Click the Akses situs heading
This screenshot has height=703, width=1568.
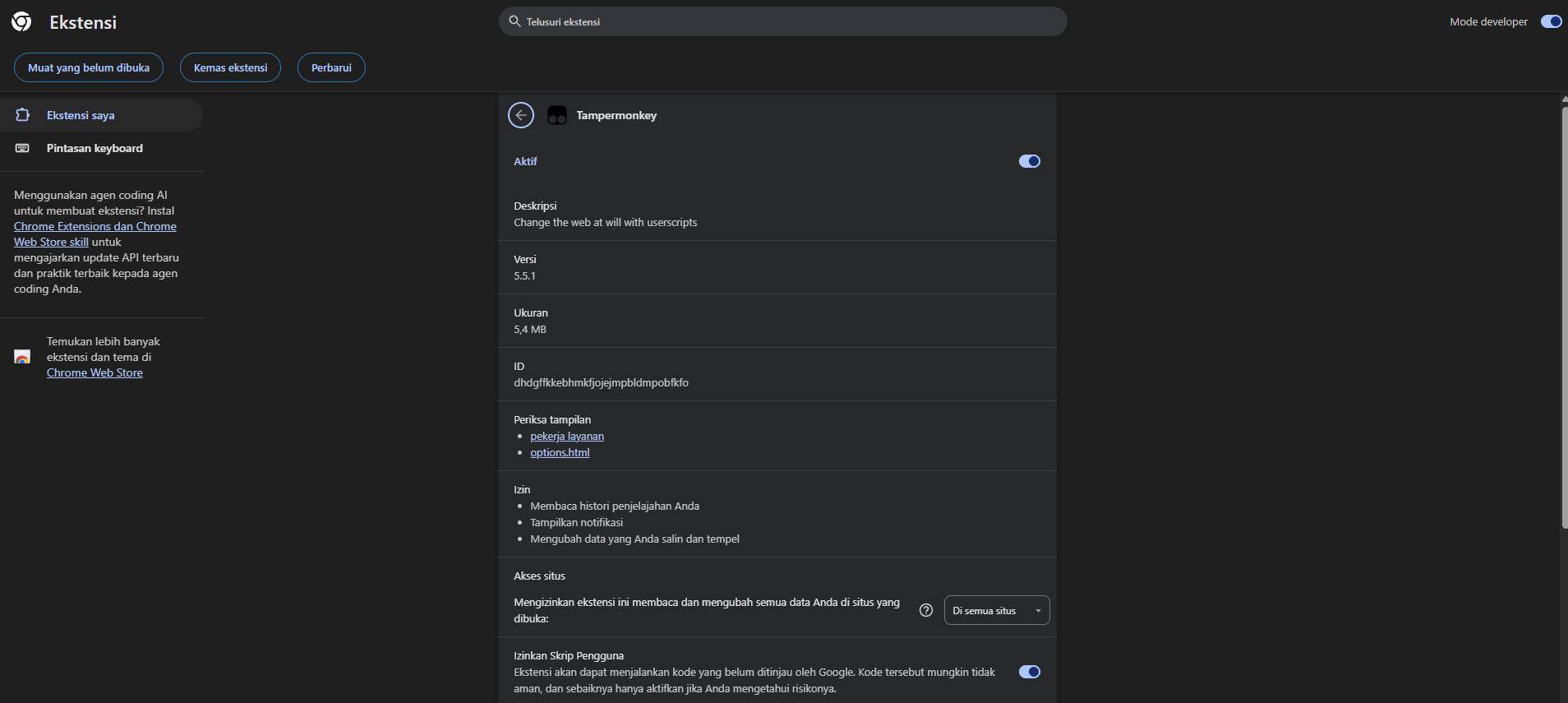539,576
